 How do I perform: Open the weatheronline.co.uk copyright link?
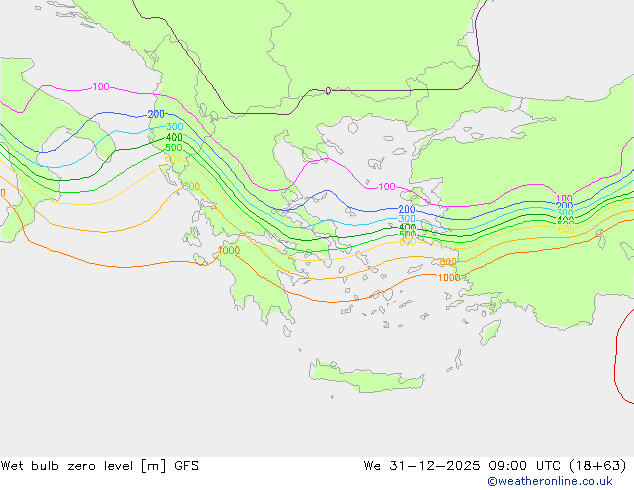tap(550, 481)
